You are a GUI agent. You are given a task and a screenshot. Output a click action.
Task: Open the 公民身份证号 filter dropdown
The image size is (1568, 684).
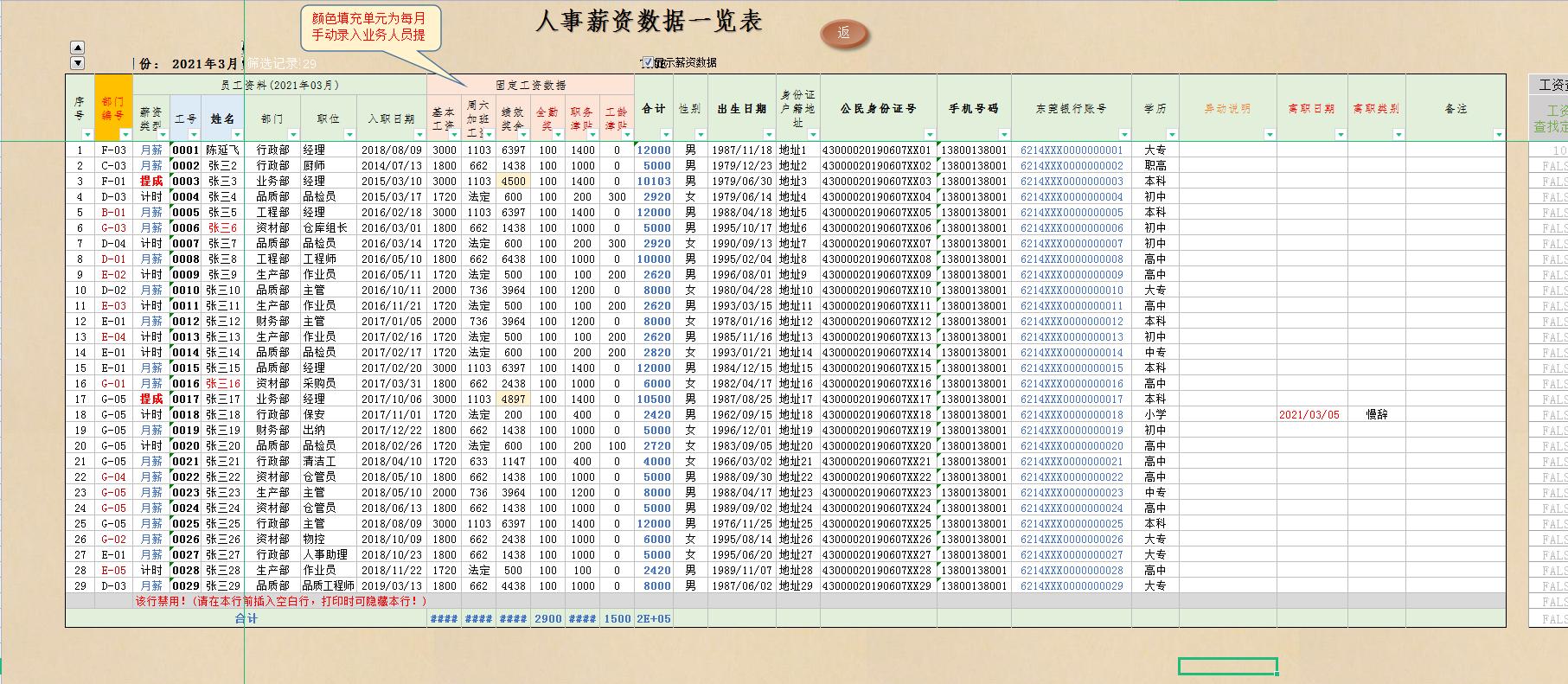[x=930, y=134]
